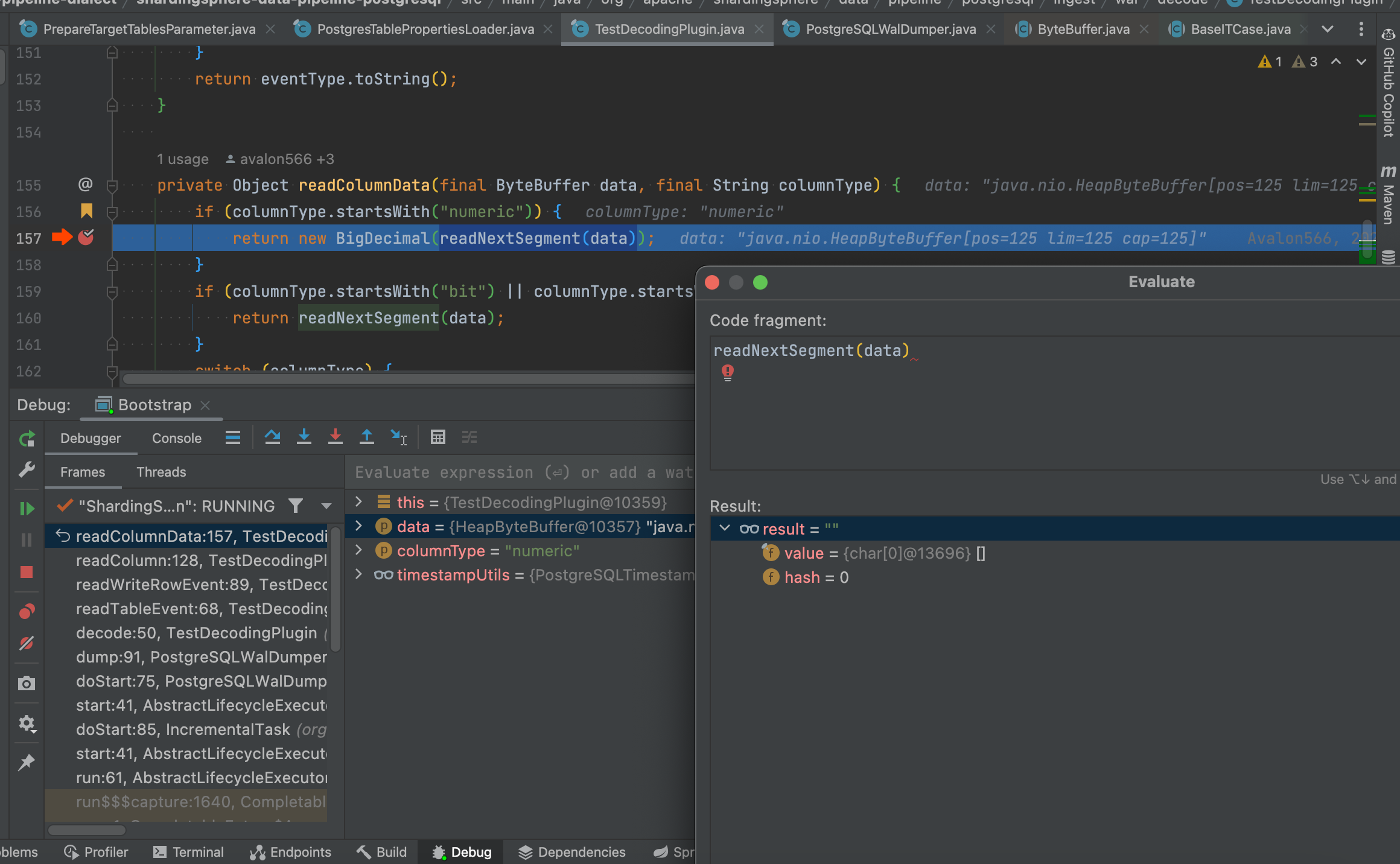Select frame decode:50, TestDecodingPlugin
The image size is (1400, 864).
click(187, 632)
